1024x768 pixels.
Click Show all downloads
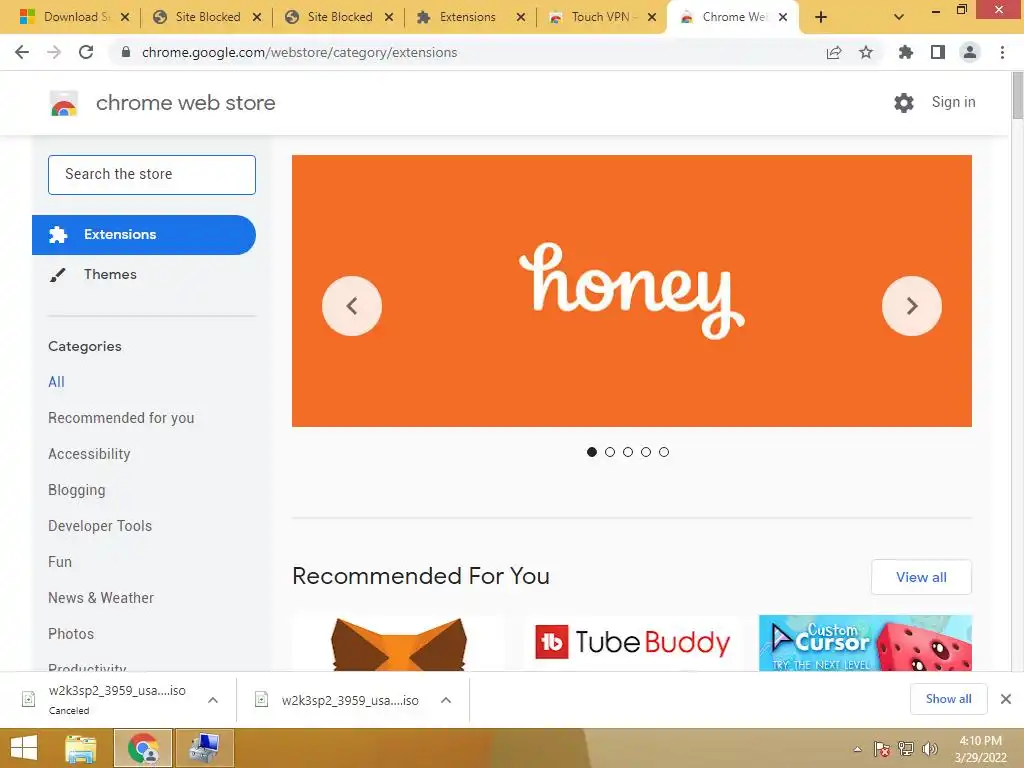click(x=948, y=699)
